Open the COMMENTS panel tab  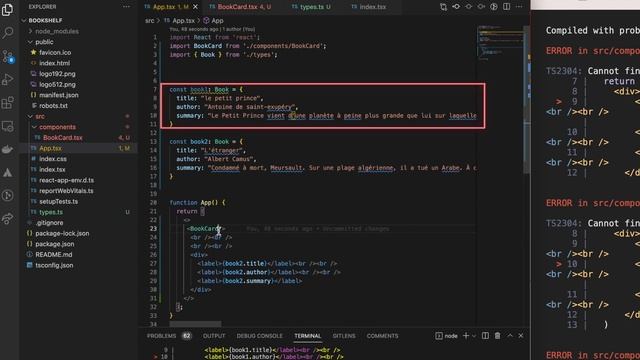tap(382, 336)
